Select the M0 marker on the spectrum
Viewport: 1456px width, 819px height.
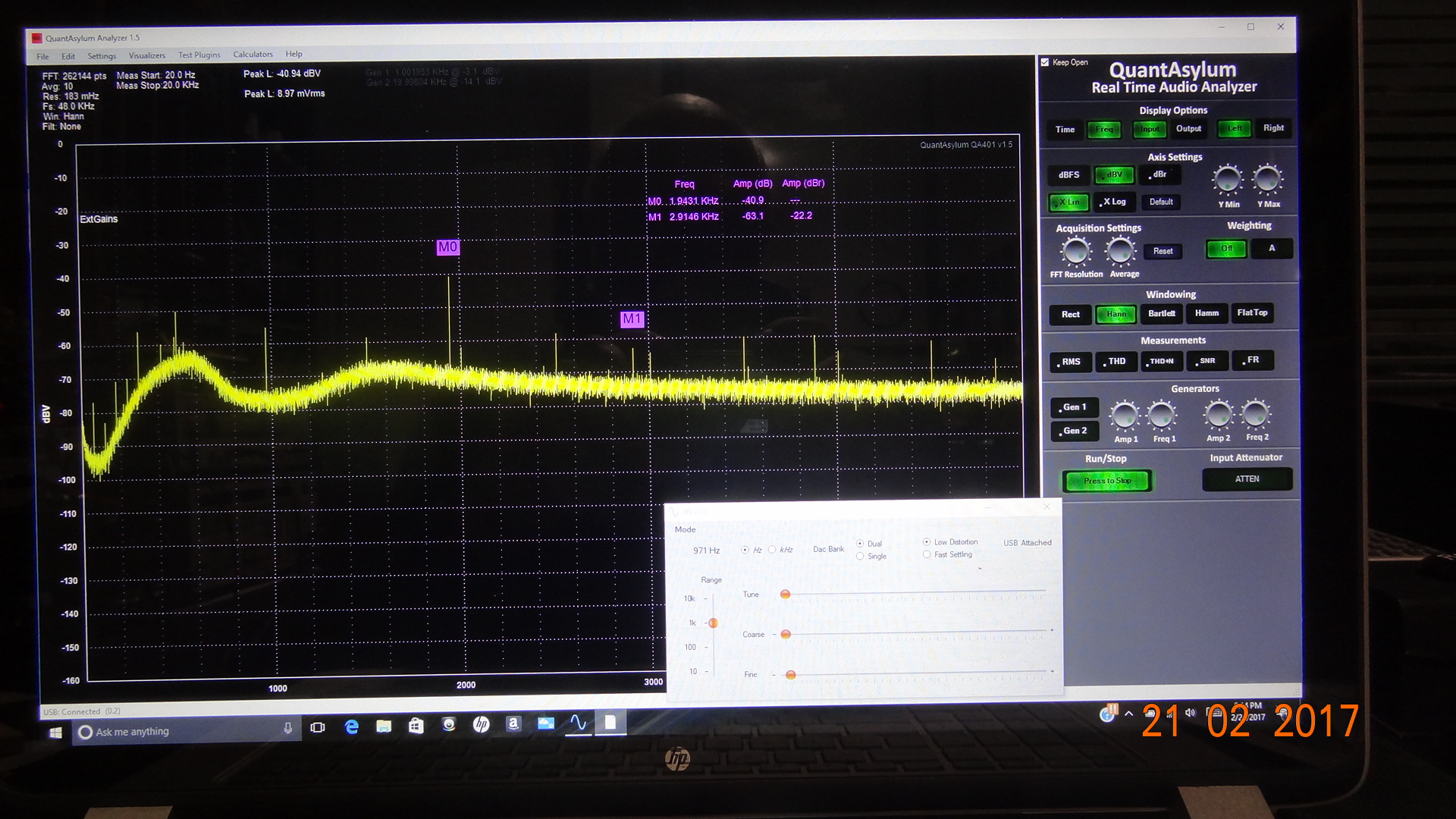pos(448,247)
